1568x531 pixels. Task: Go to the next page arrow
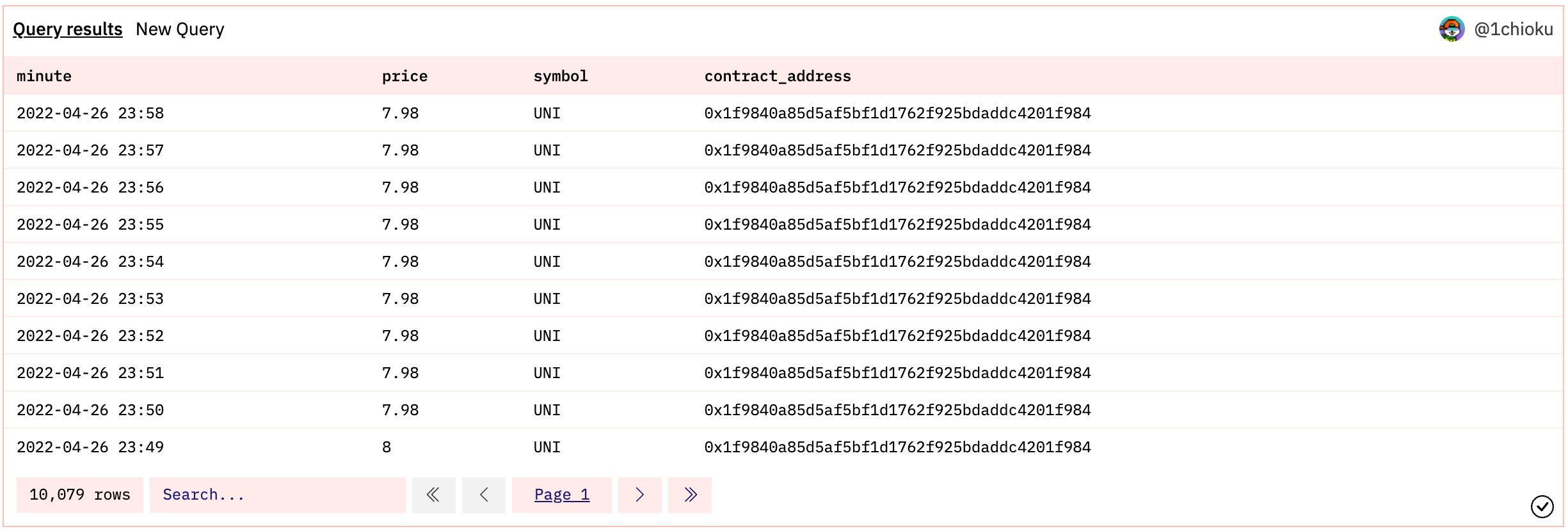[x=639, y=495]
